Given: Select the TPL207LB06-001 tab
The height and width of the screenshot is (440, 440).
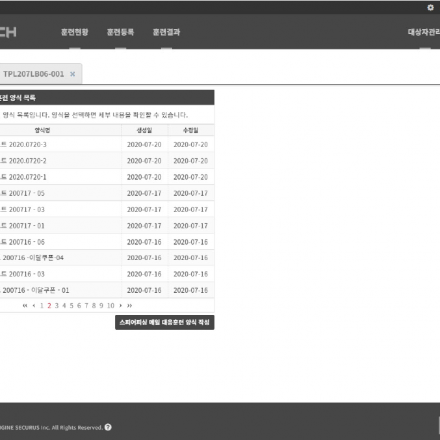Looking at the screenshot, I should coord(33,74).
